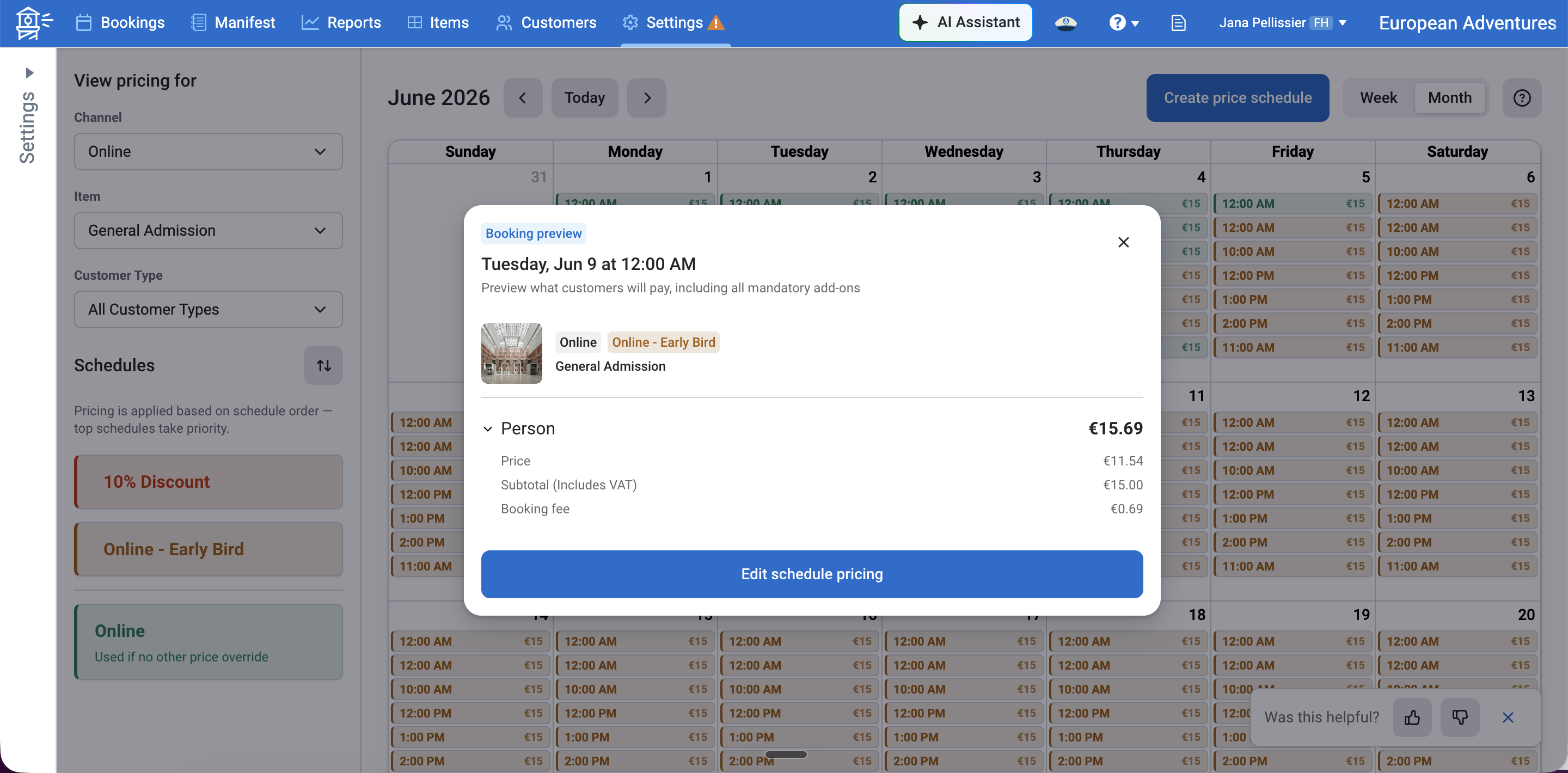Select the Online default schedule card

pos(208,641)
